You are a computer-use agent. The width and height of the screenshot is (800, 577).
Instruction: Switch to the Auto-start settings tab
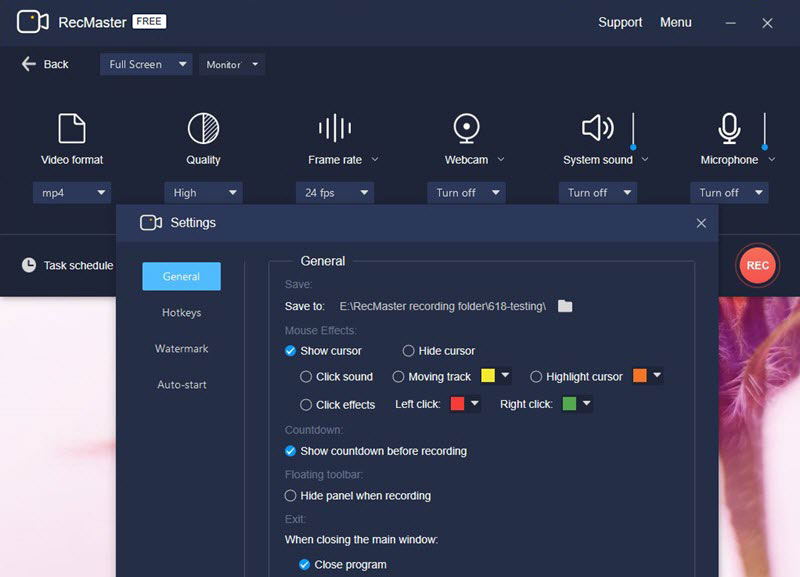pyautogui.click(x=182, y=385)
